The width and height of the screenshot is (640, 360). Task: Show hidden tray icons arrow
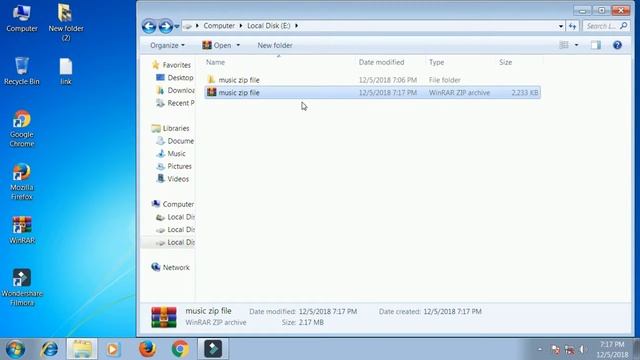click(x=540, y=349)
